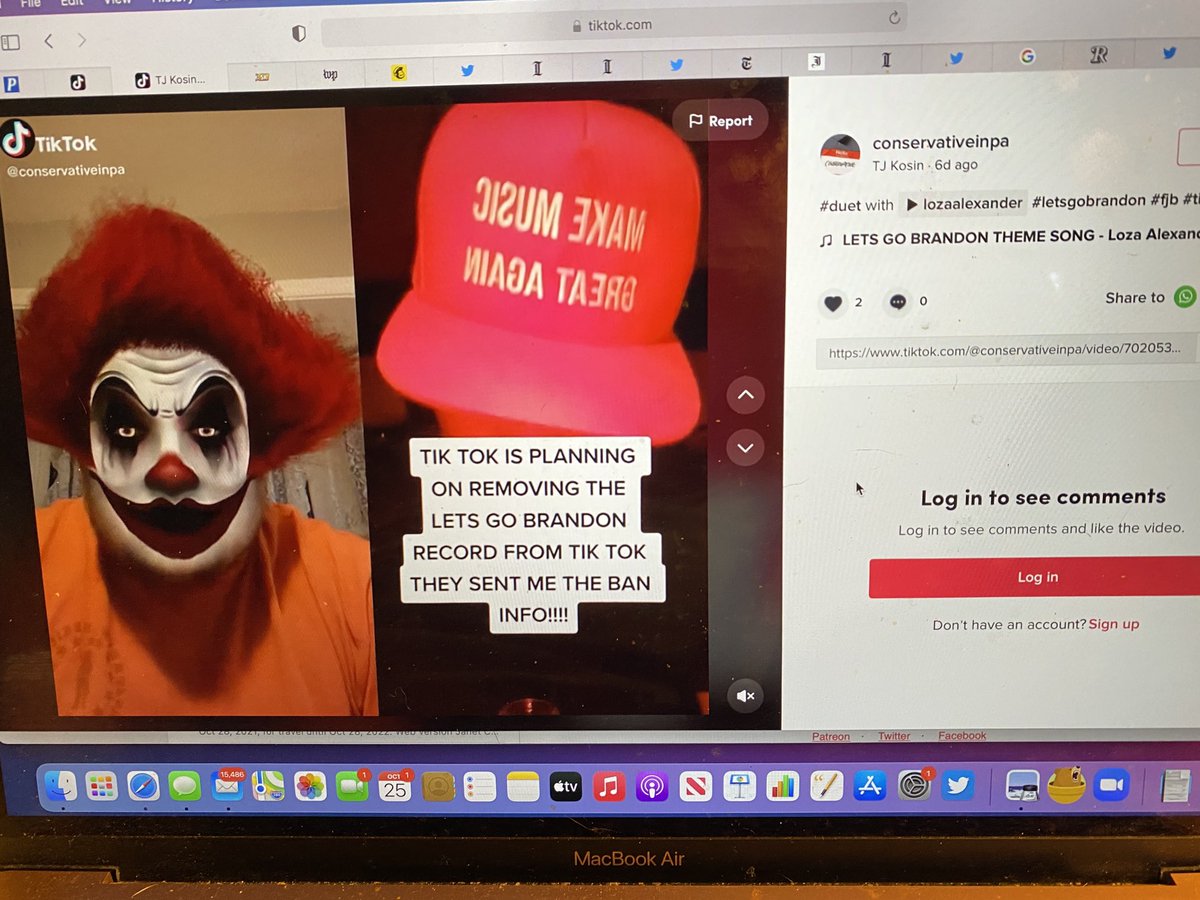This screenshot has height=900, width=1200.
Task: Switch to the pinned TikTok tab
Action: (78, 82)
